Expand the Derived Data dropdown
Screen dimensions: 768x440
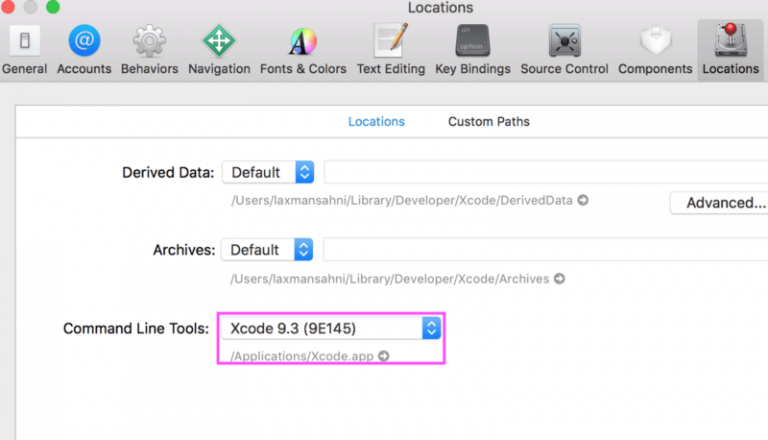(268, 172)
